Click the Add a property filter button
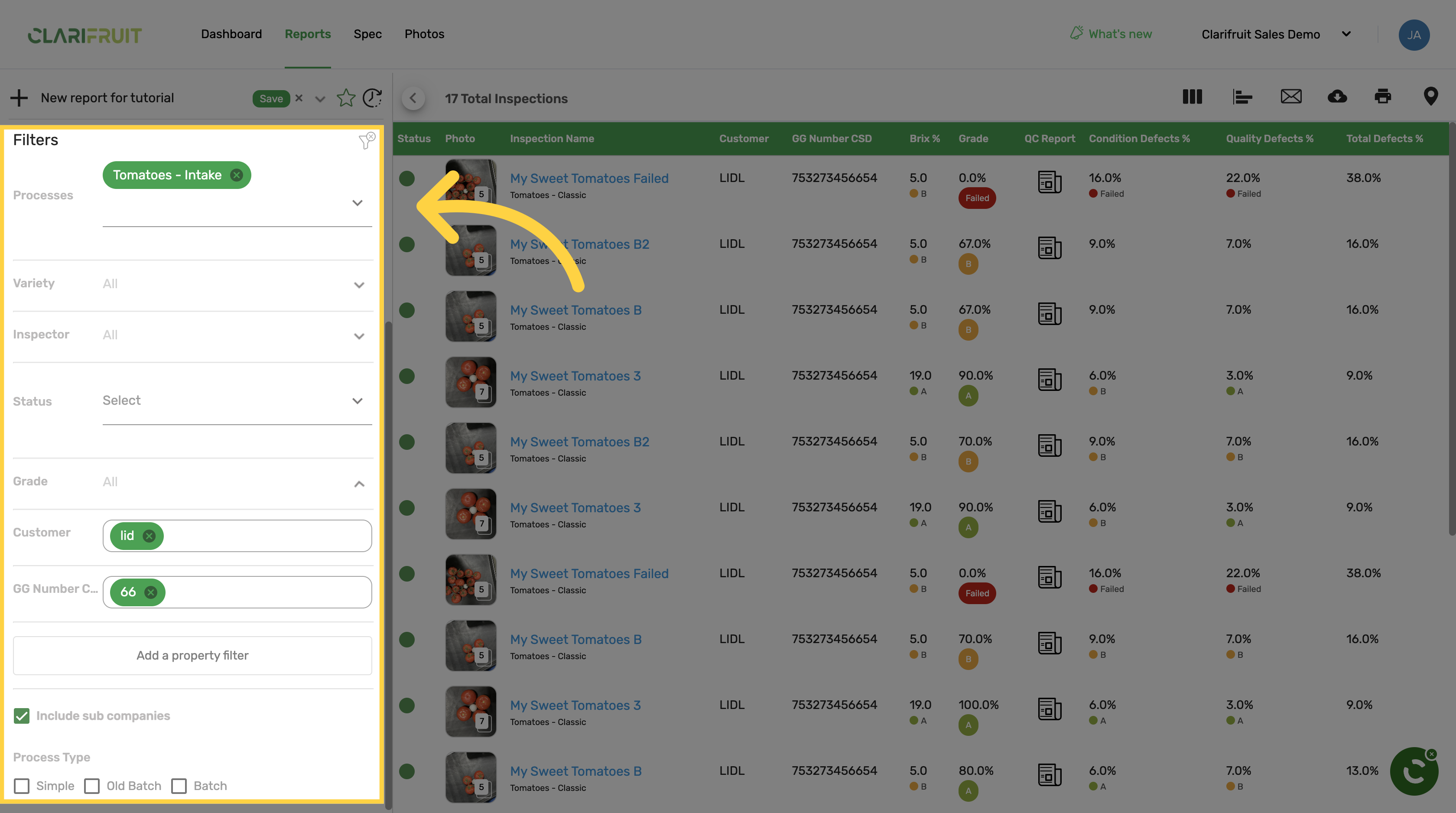1456x813 pixels. [x=192, y=655]
